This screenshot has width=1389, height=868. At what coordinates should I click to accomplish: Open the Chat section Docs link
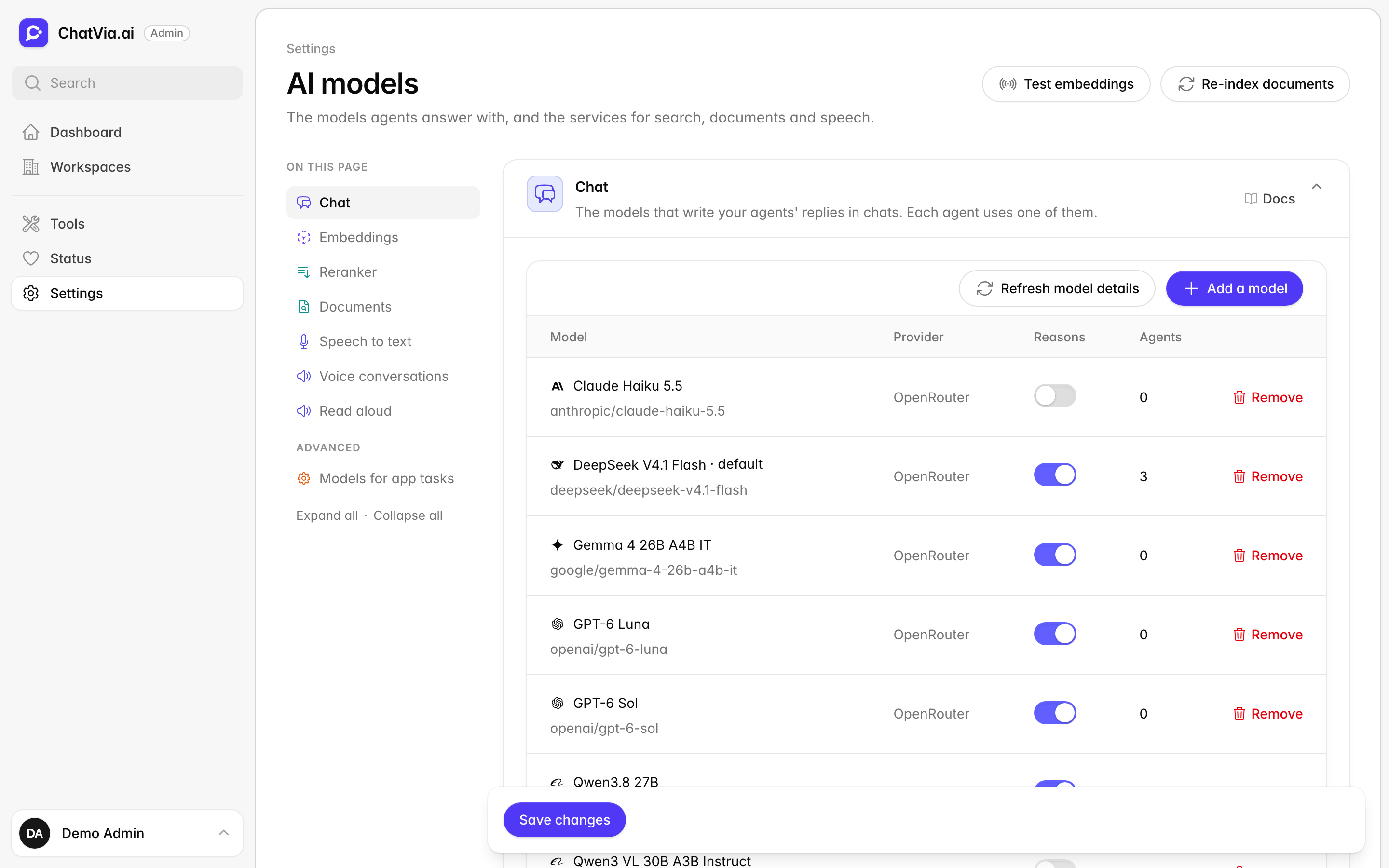pyautogui.click(x=1269, y=199)
